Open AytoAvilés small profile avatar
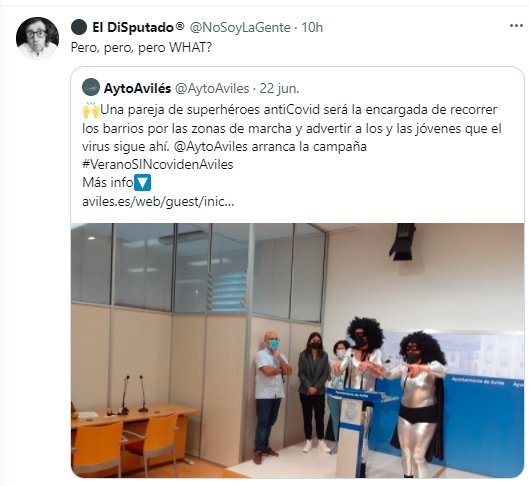The width and height of the screenshot is (529, 486). [91, 87]
